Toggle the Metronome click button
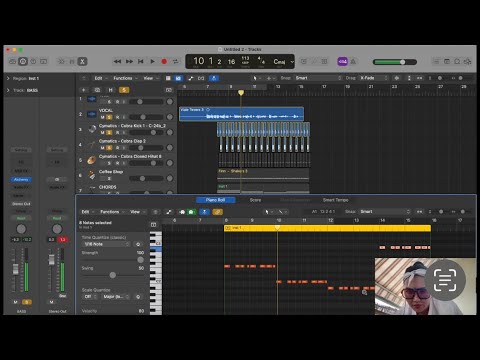The height and width of the screenshot is (360, 480). point(353,62)
